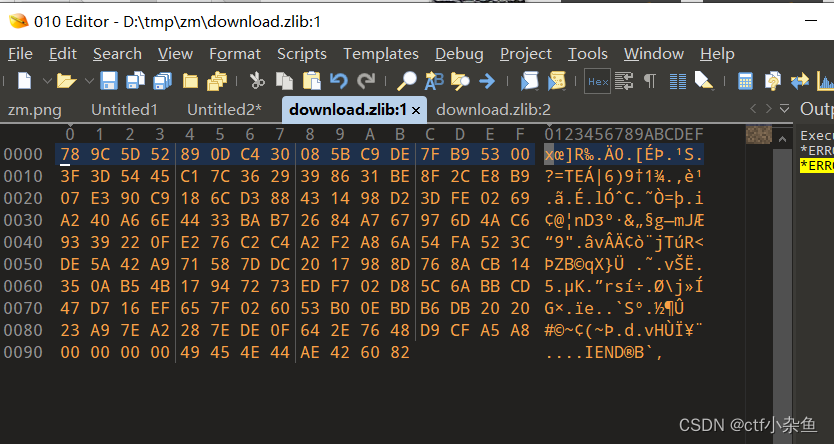Open the Help menu
Screen dimensions: 834x444
(x=717, y=54)
